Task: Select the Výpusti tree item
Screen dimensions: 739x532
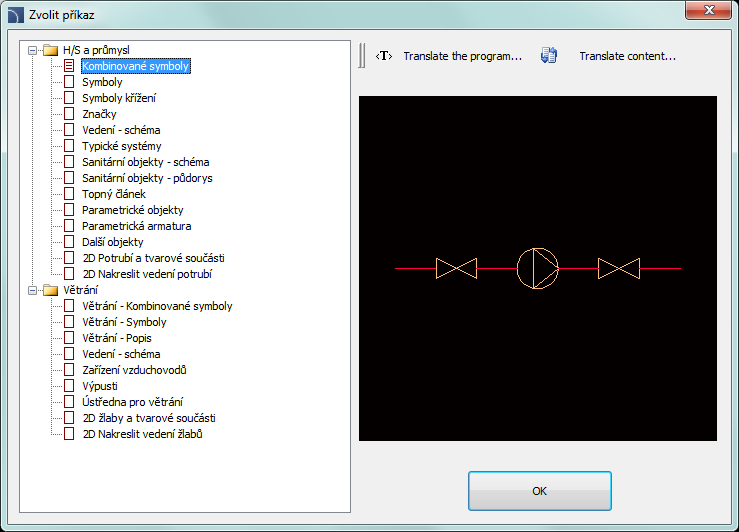Action: click(x=100, y=386)
